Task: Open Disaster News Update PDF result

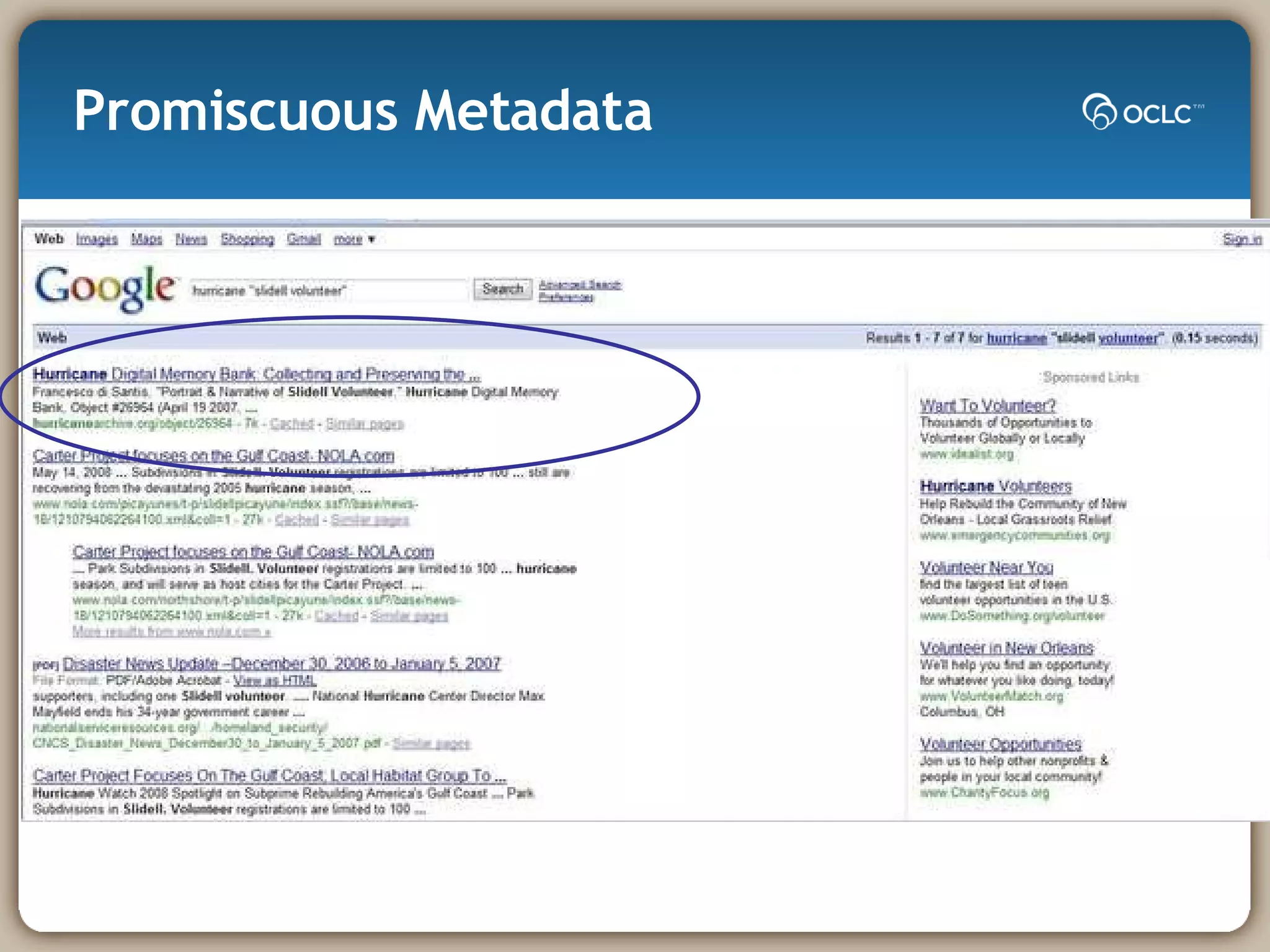Action: 282,664
